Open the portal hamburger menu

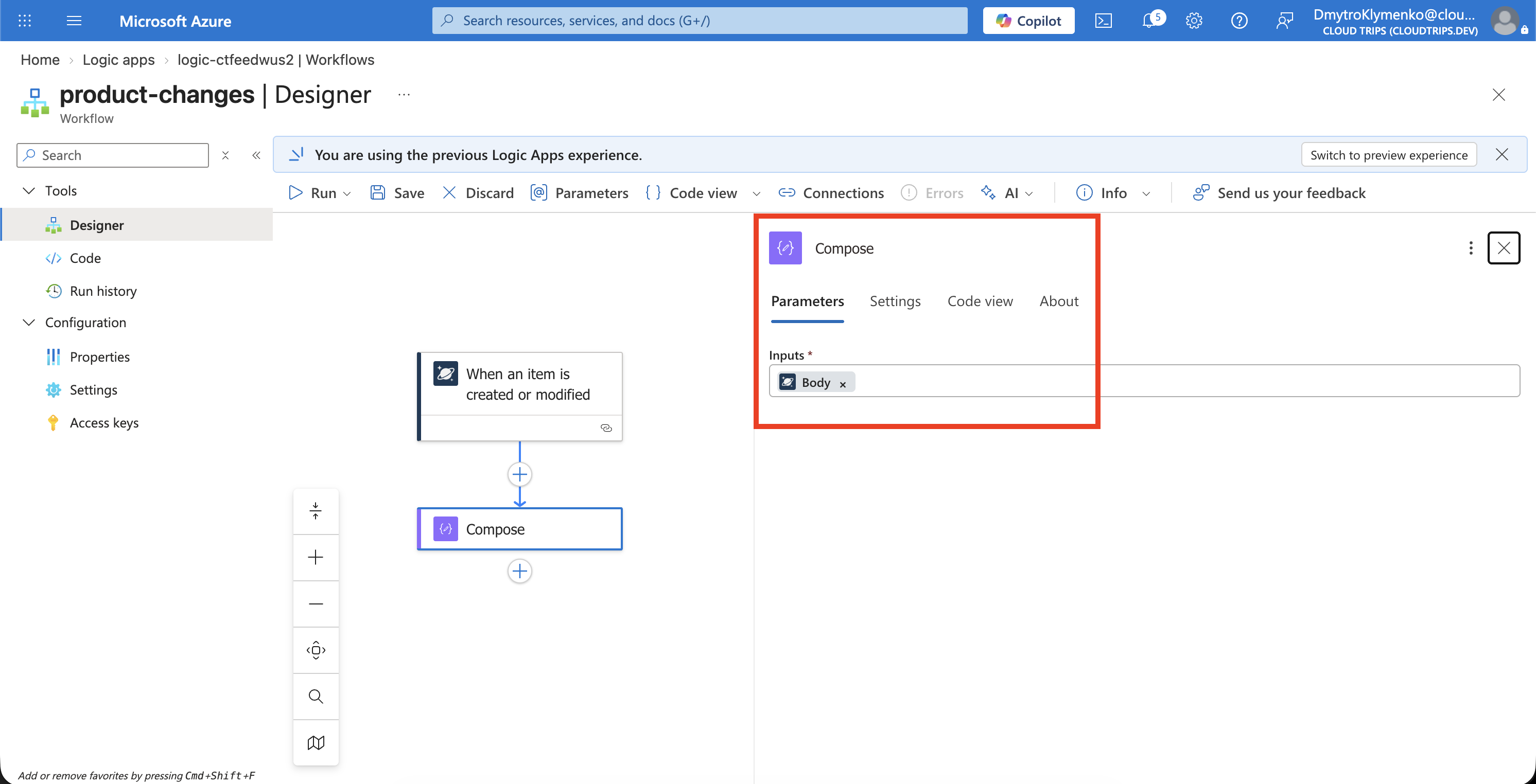(x=74, y=21)
